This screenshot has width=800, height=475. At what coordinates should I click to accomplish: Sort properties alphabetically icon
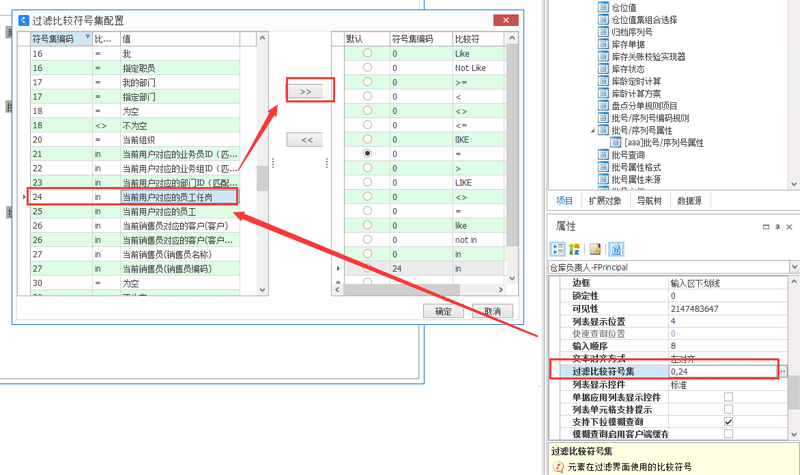[574, 249]
